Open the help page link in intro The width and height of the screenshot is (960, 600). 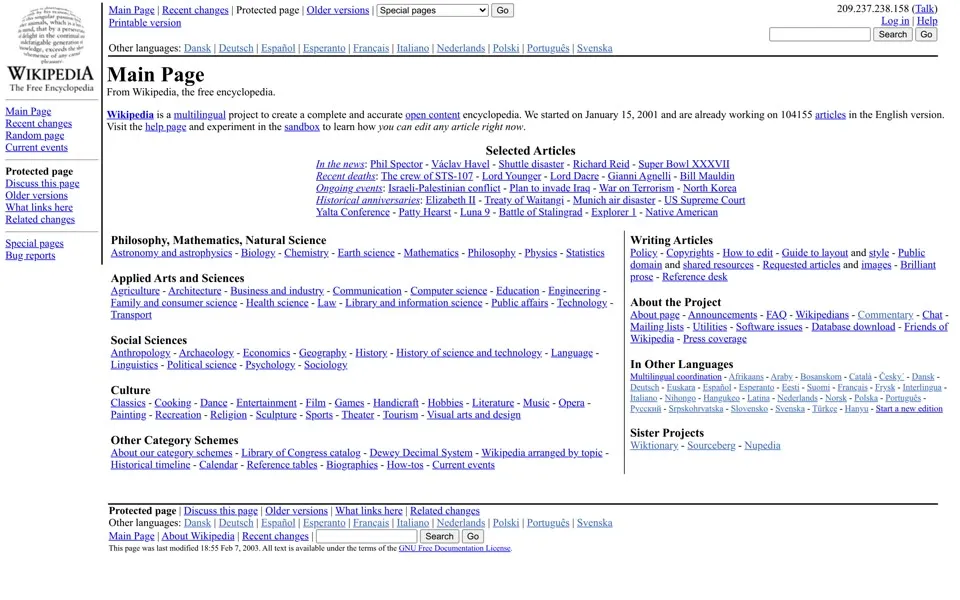[165, 127]
